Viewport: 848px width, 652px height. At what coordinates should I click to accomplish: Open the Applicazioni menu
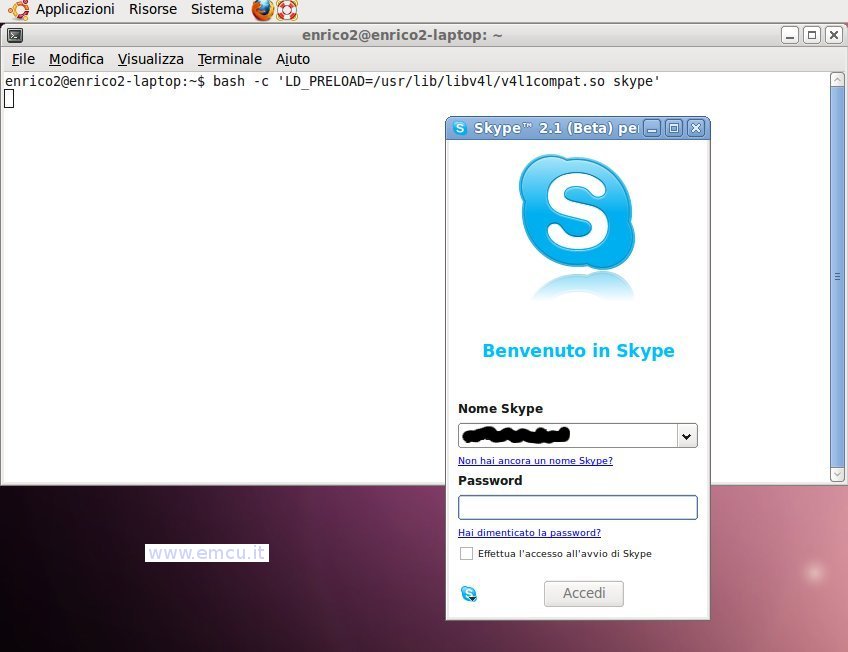click(75, 9)
